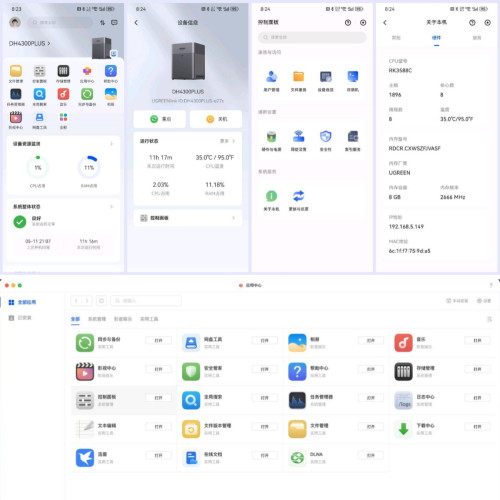Open the Storage Manager icon on phone home

tap(63, 71)
